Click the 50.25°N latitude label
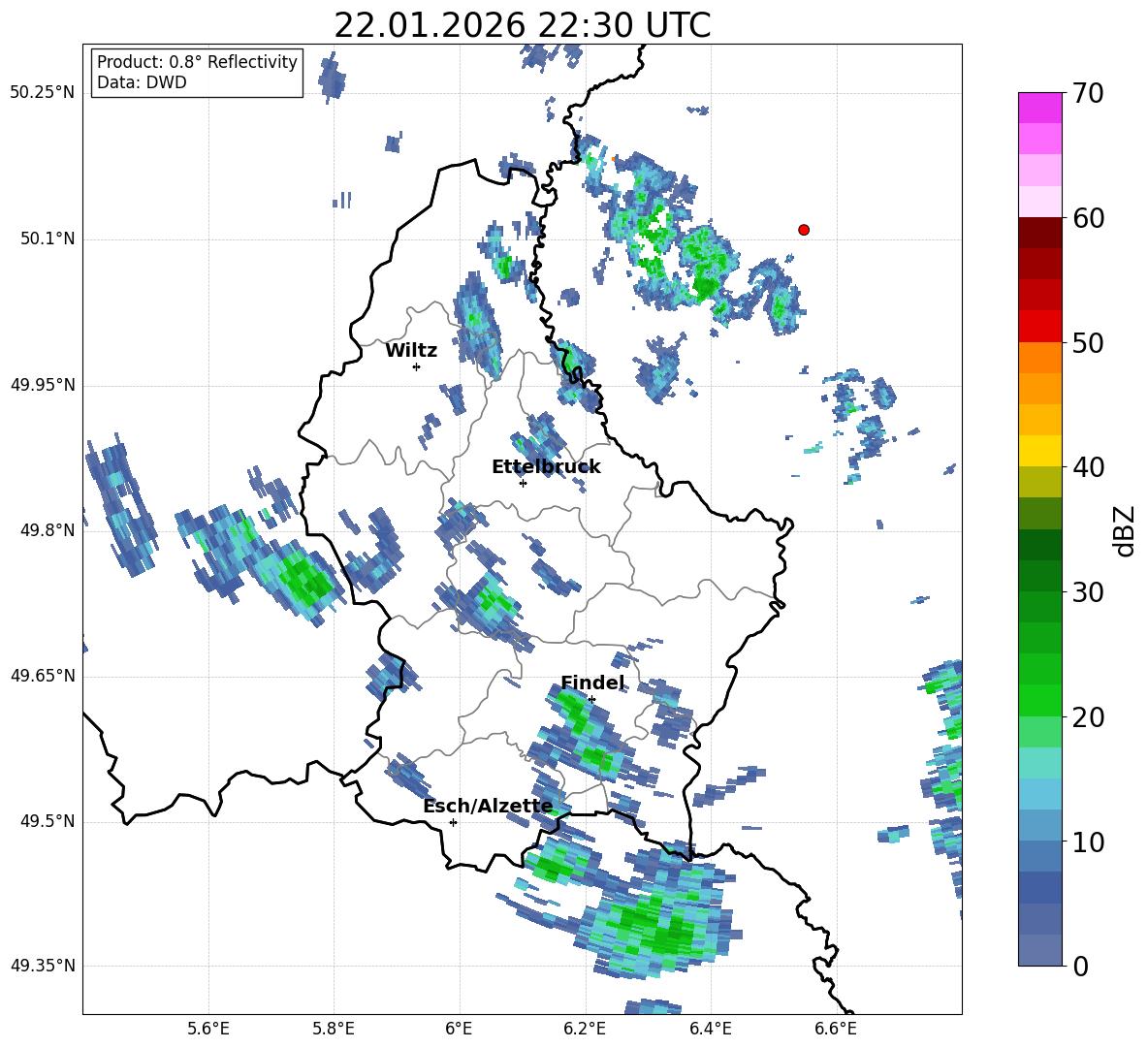 coord(43,93)
